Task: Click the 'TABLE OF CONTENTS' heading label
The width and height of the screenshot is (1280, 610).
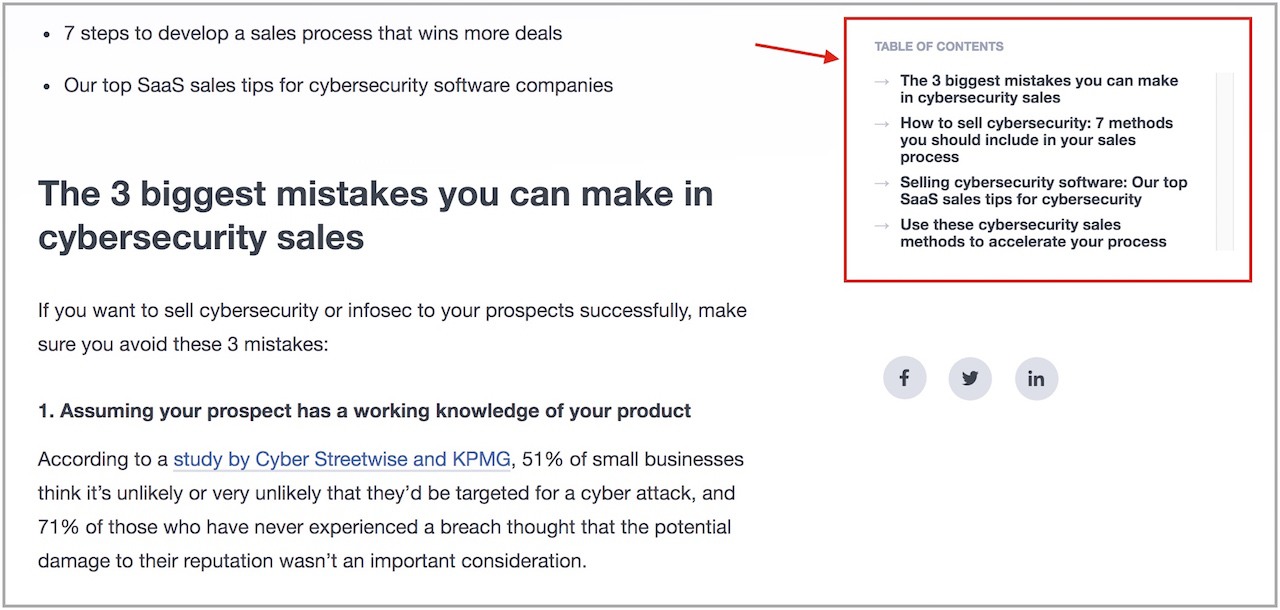Action: tap(939, 47)
